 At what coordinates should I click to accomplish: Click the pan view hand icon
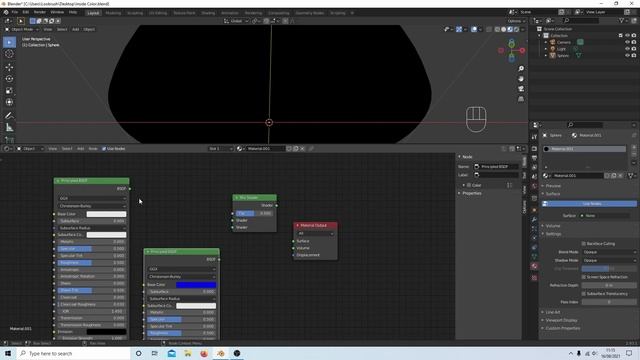tap(521, 79)
